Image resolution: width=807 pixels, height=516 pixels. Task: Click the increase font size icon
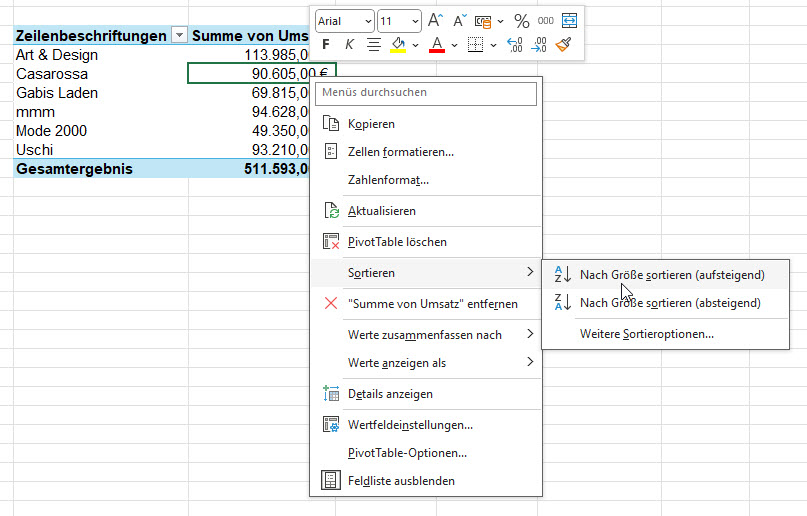(x=435, y=21)
